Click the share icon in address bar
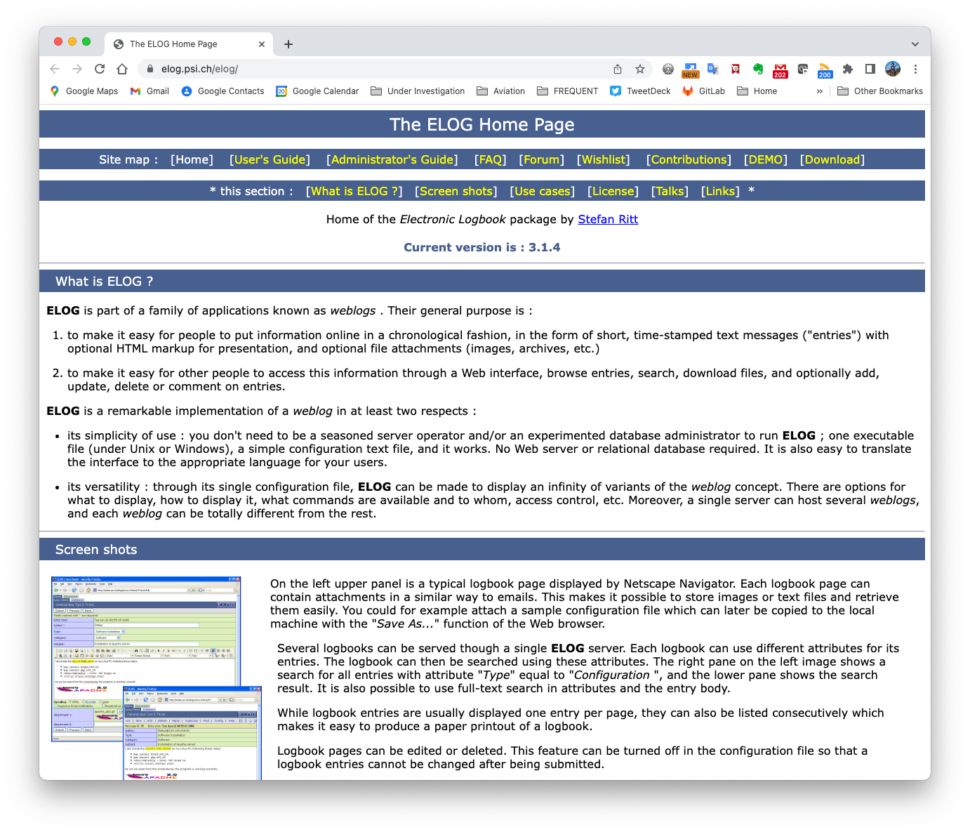The width and height of the screenshot is (970, 832). (617, 69)
